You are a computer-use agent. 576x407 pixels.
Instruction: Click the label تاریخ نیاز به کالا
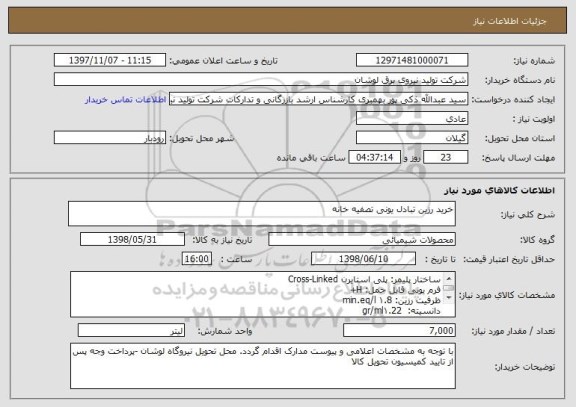tap(222, 240)
